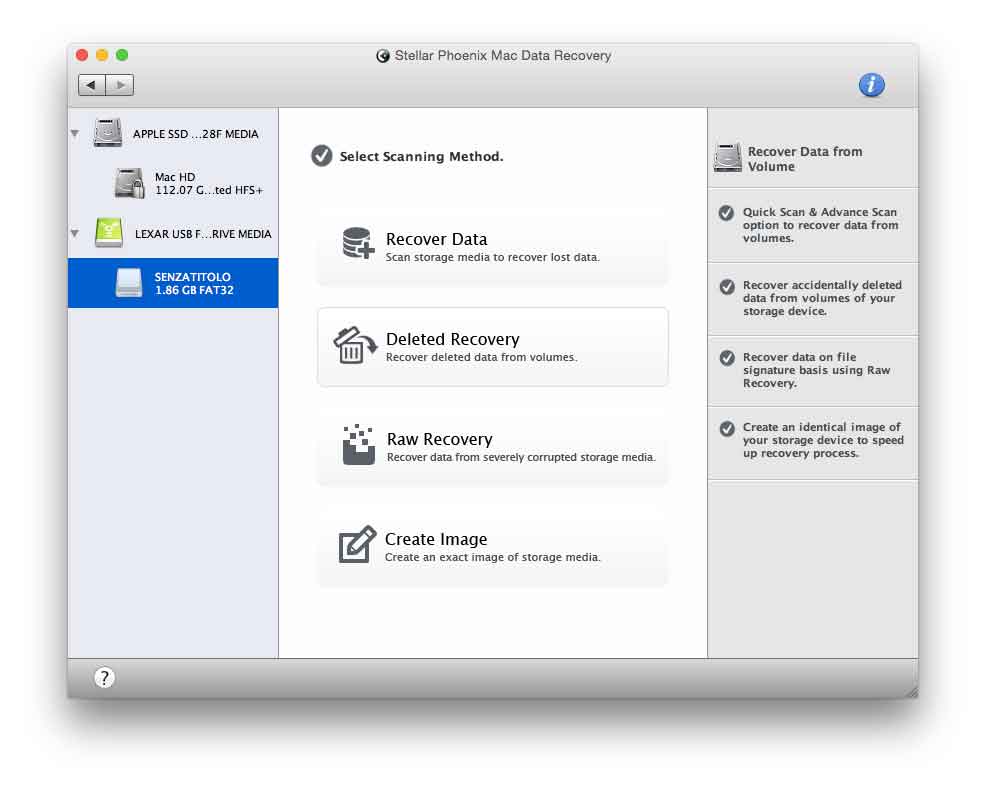
Task: Open help via question mark icon
Action: 104,678
